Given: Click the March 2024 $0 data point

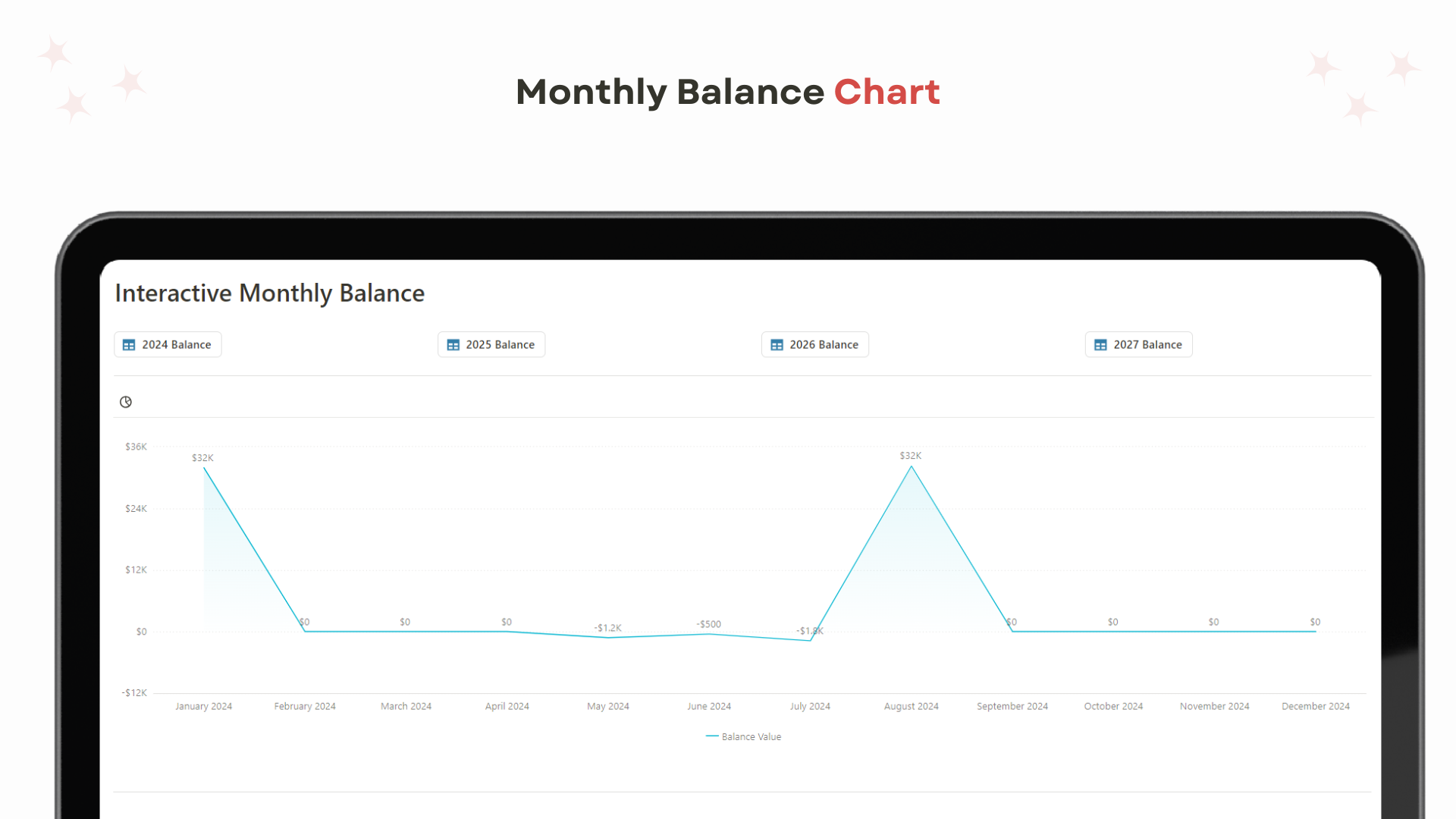Looking at the screenshot, I should click(406, 632).
